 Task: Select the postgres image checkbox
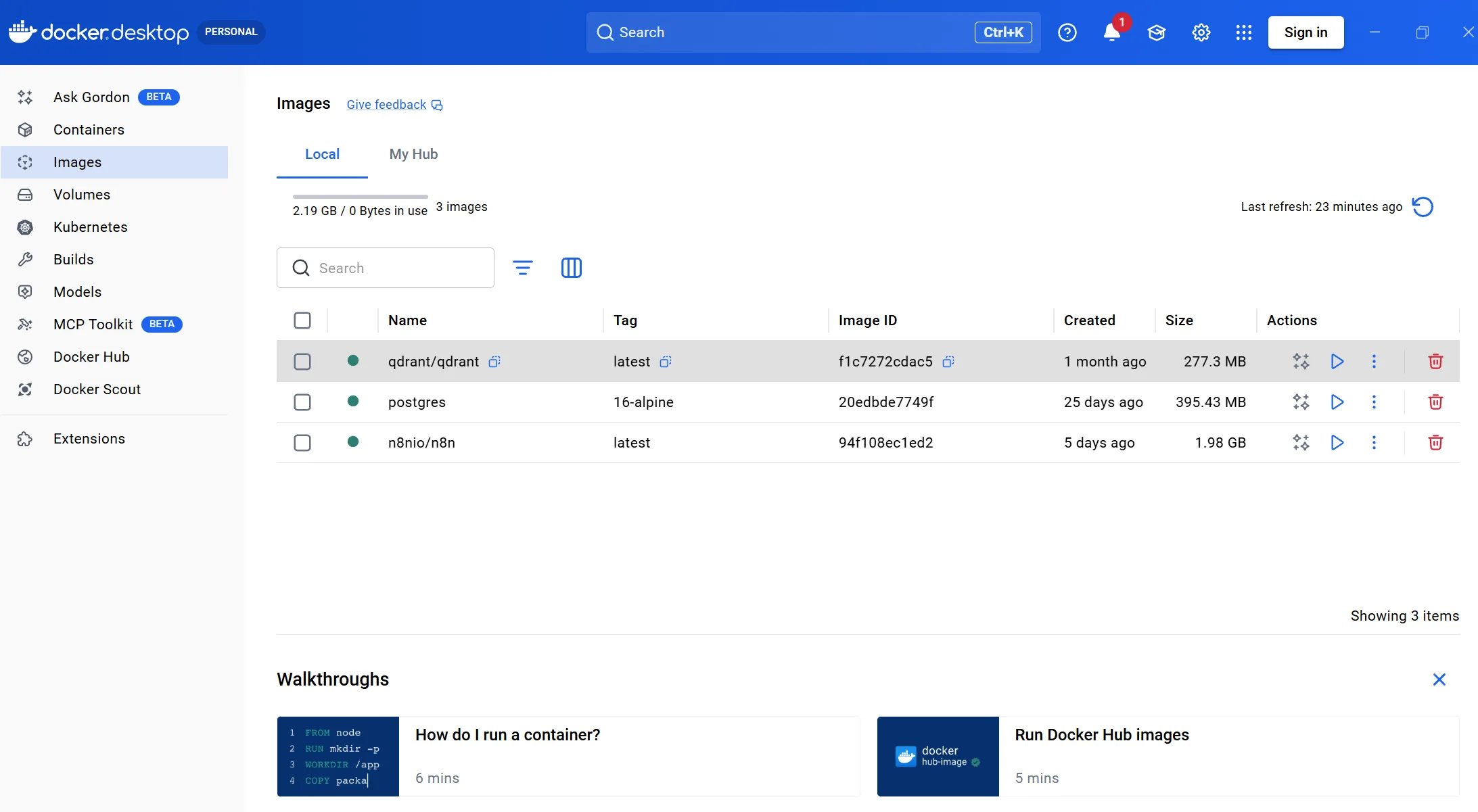pos(302,402)
